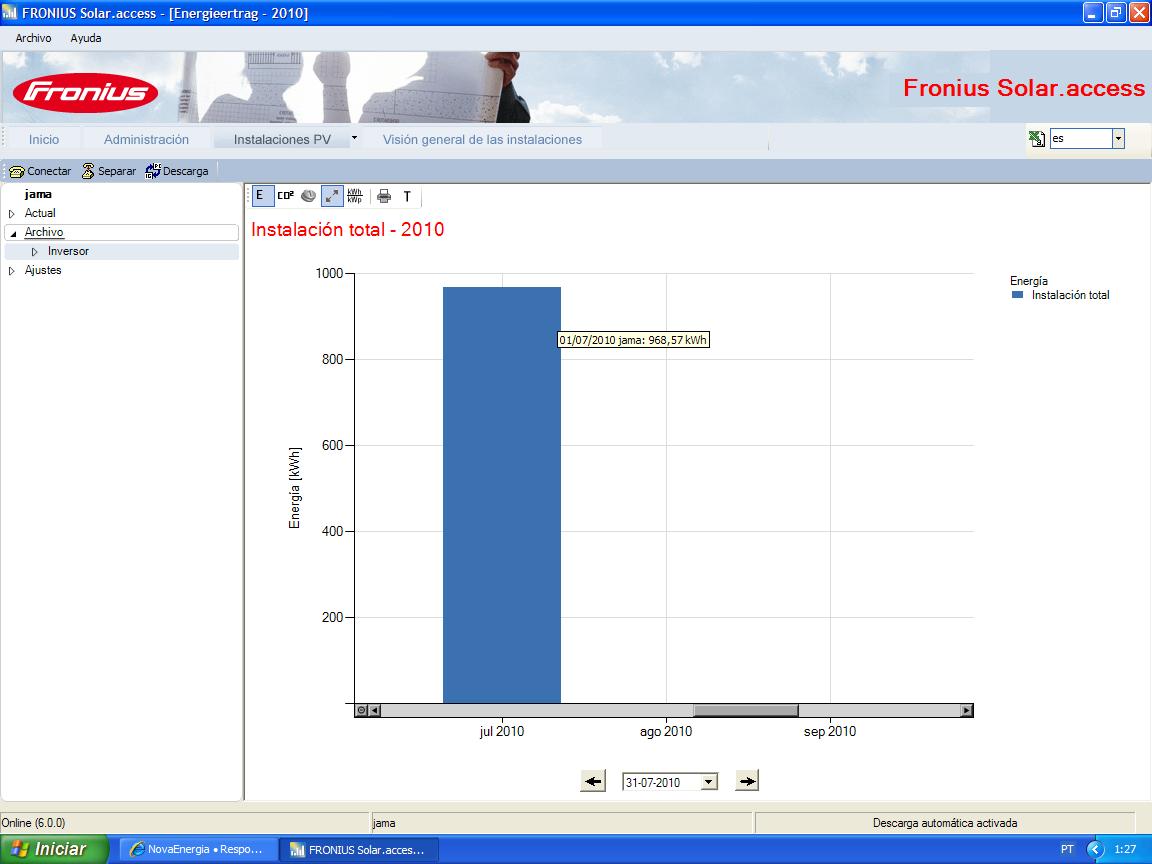1152x864 pixels.
Task: Click Online (6.0.0) status text
Action: pos(34,823)
